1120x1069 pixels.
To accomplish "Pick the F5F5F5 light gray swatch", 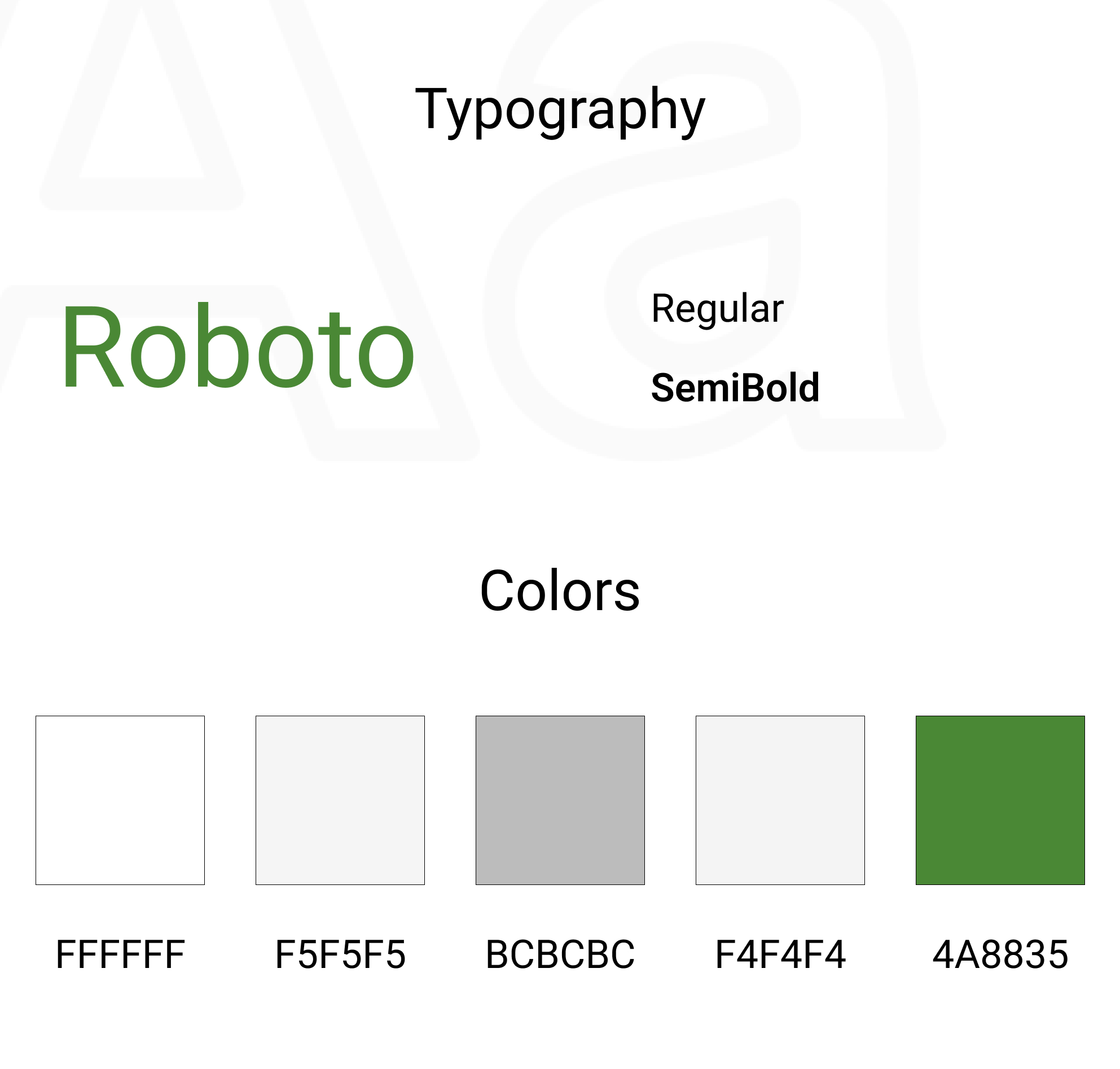I will [x=340, y=800].
